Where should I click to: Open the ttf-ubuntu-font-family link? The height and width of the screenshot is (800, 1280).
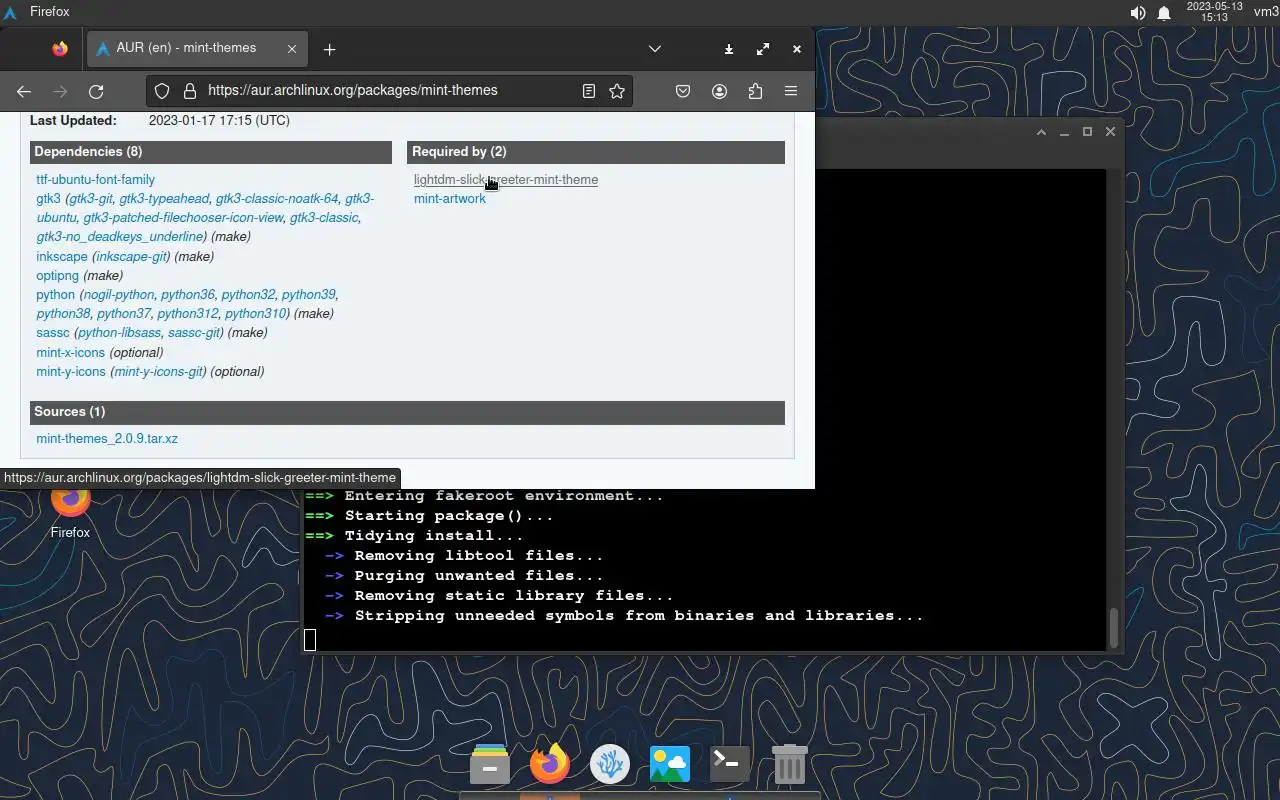(96, 180)
